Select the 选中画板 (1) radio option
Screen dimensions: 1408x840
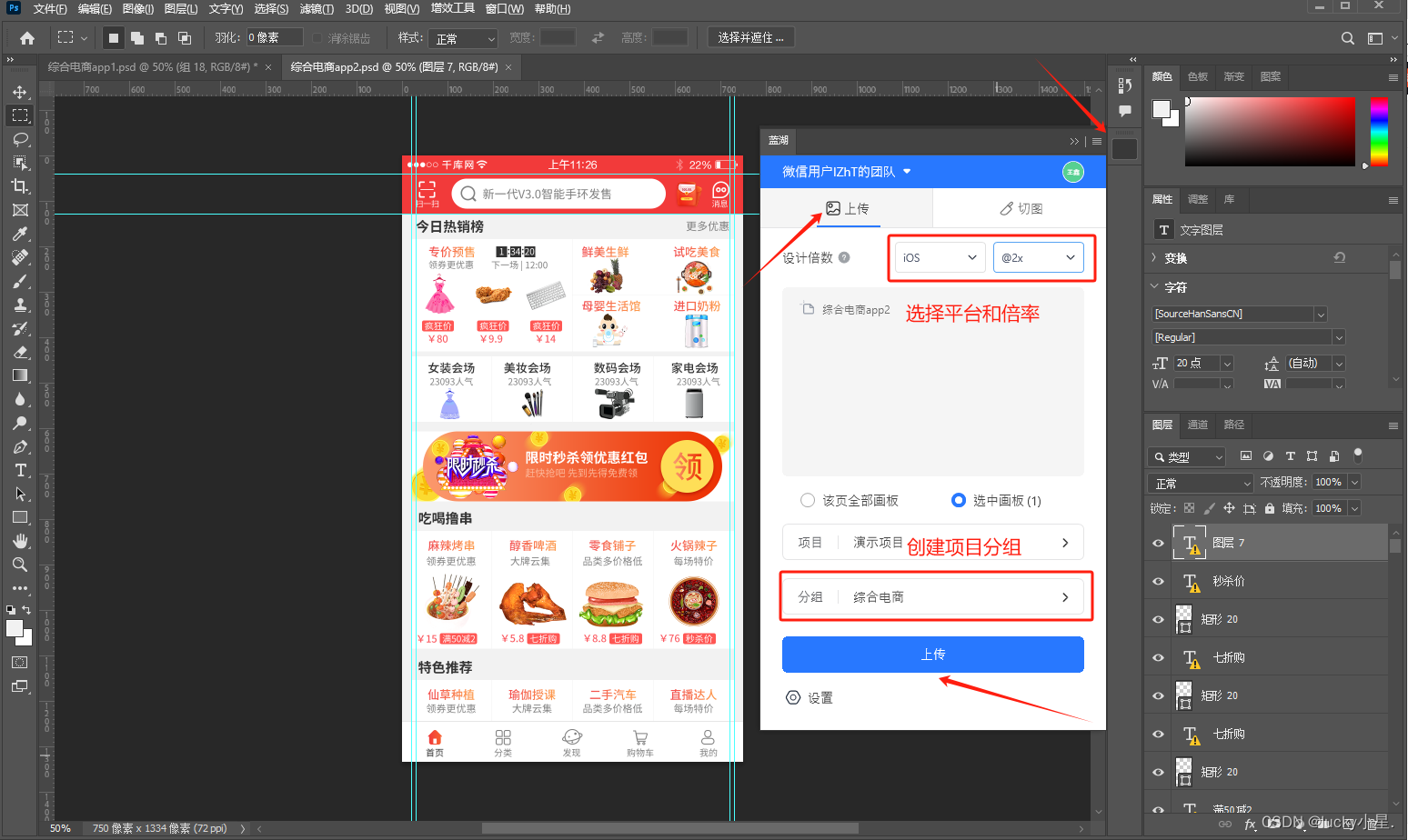pyautogui.click(x=958, y=500)
